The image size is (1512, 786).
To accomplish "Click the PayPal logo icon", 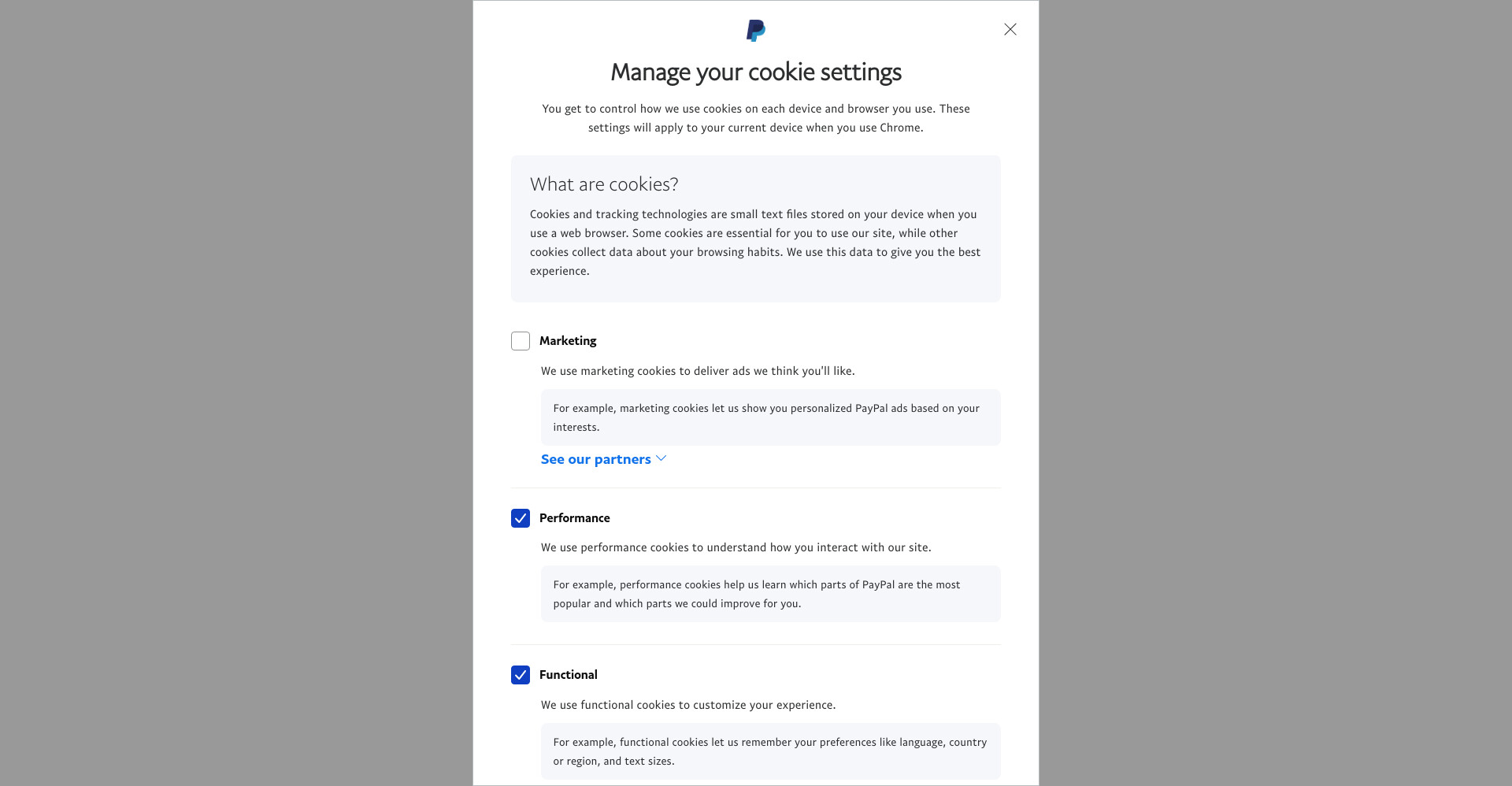I will (756, 31).
